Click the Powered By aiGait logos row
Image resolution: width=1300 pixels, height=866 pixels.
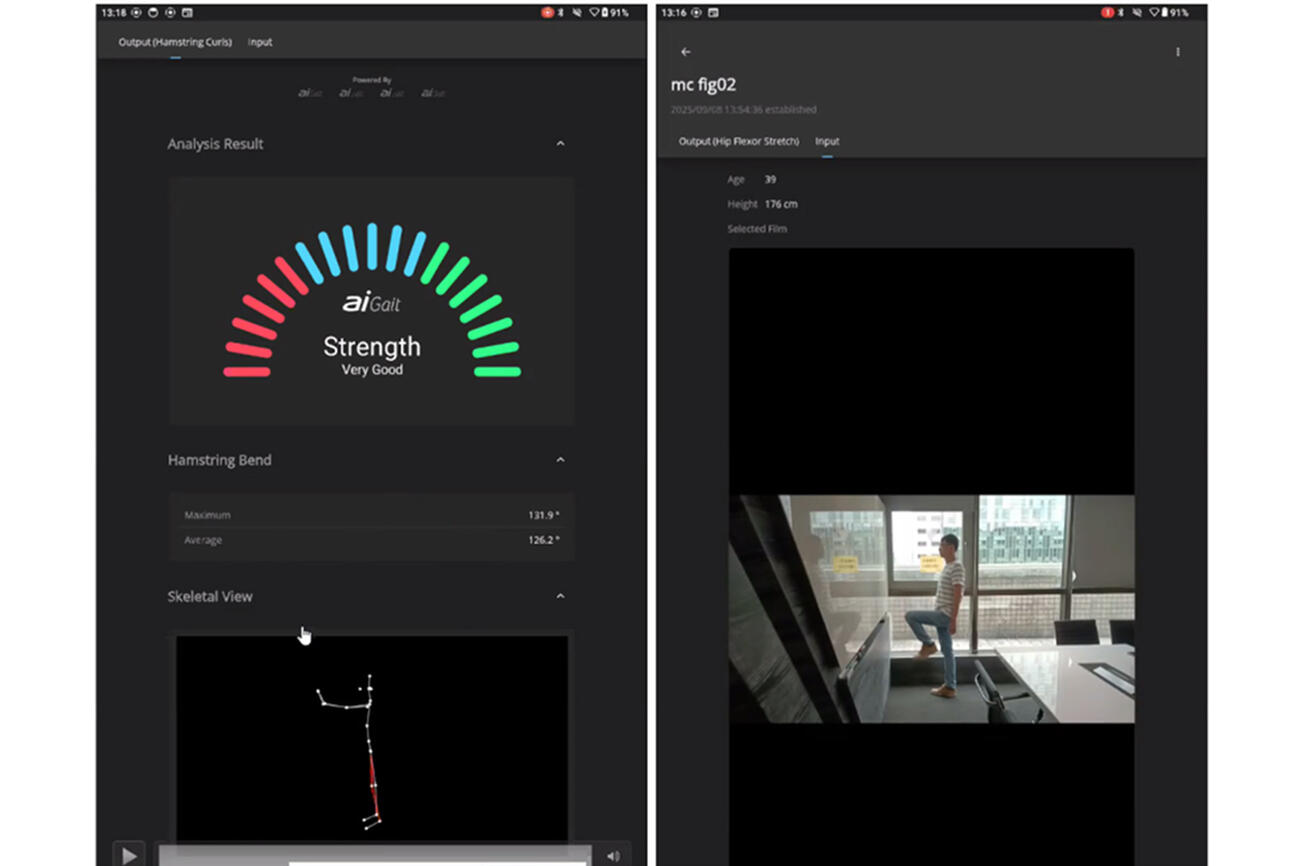pyautogui.click(x=371, y=93)
